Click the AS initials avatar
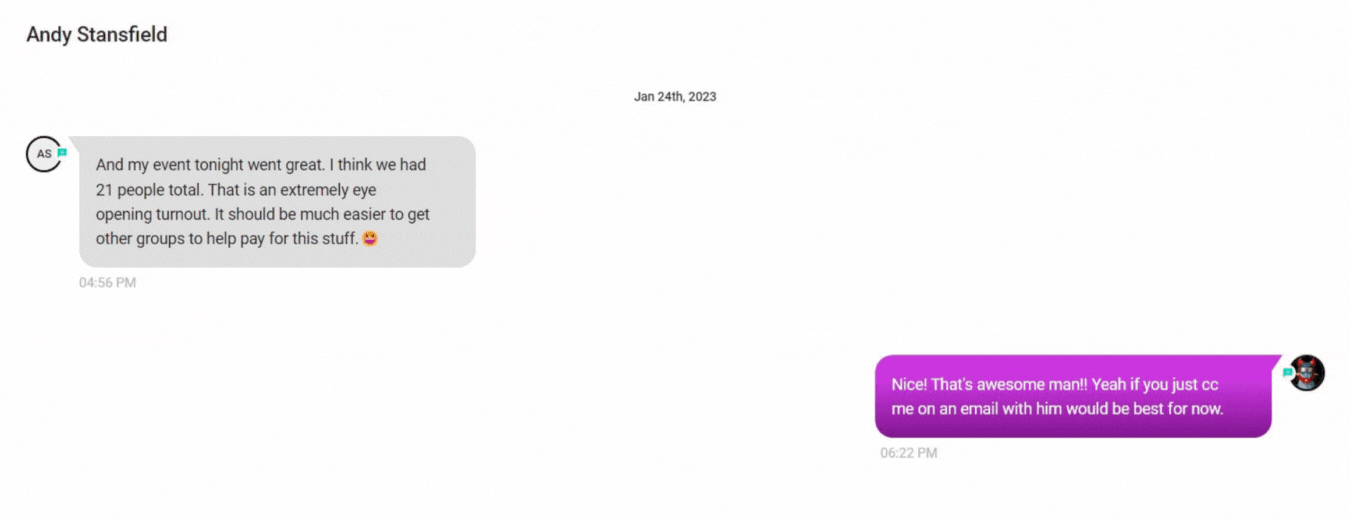This screenshot has height=520, width=1350. [x=44, y=154]
